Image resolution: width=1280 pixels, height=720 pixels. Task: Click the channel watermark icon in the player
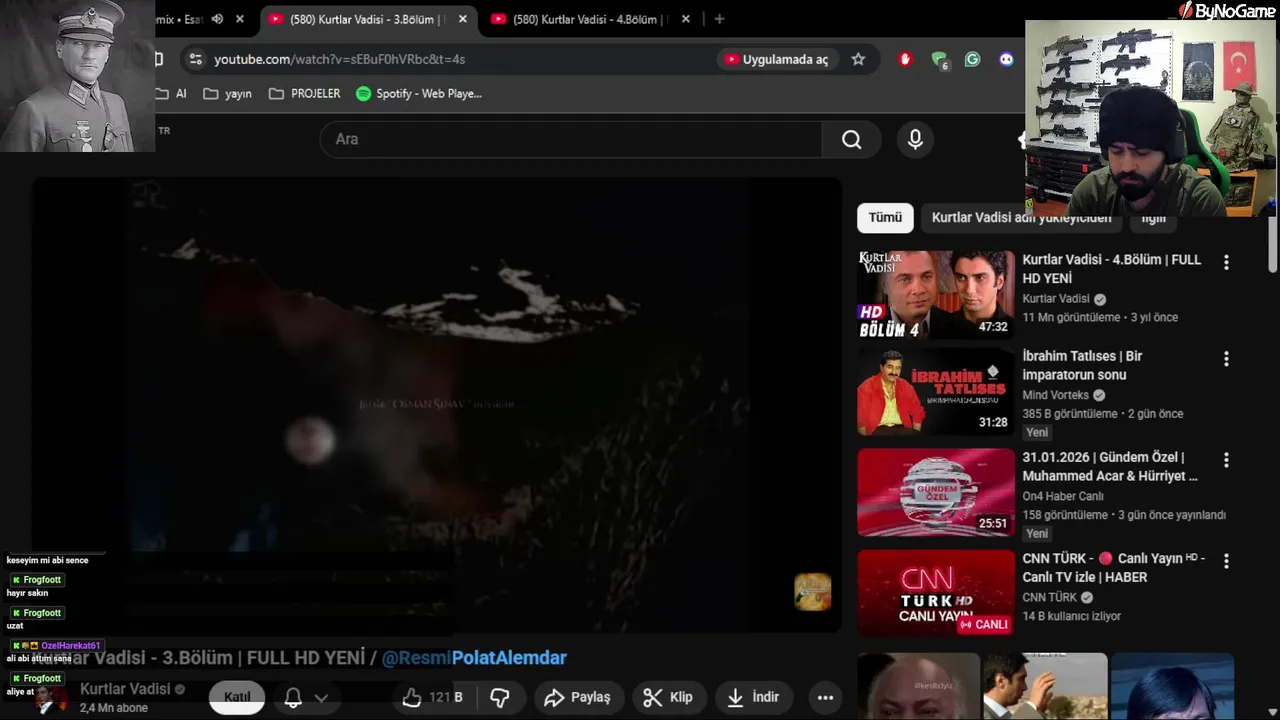[812, 592]
